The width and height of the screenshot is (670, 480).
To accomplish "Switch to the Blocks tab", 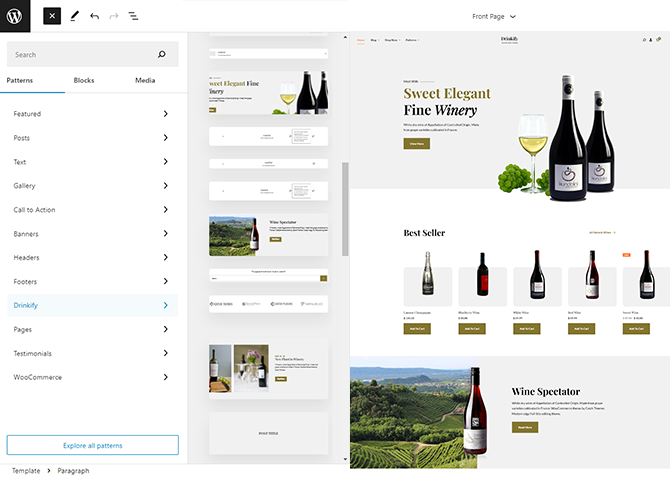I will click(84, 80).
